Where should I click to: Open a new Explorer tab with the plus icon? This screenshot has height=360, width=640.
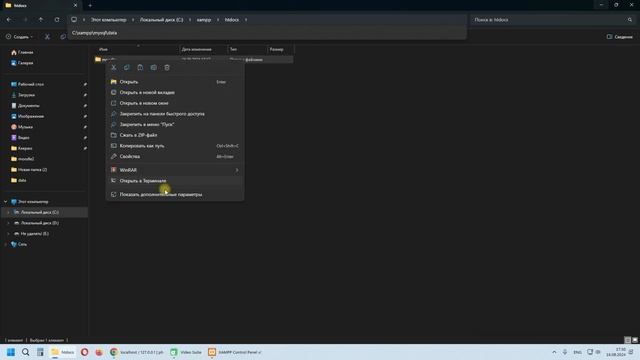tap(90, 5)
